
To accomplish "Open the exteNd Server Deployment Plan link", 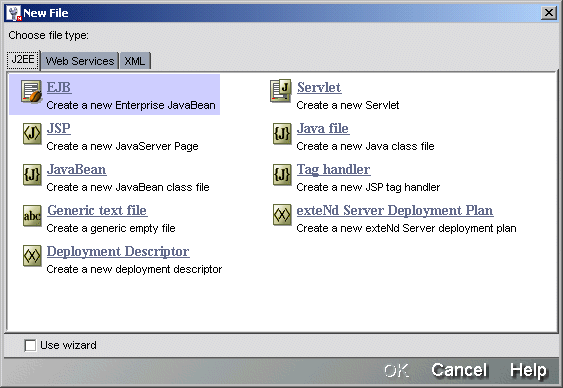I will 395,210.
